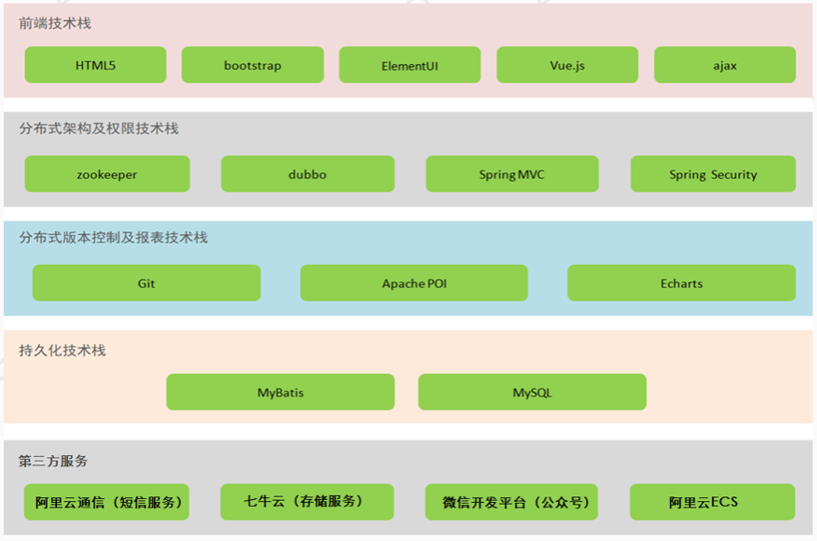This screenshot has width=817, height=541.
Task: Select the Git block
Action: (x=146, y=282)
